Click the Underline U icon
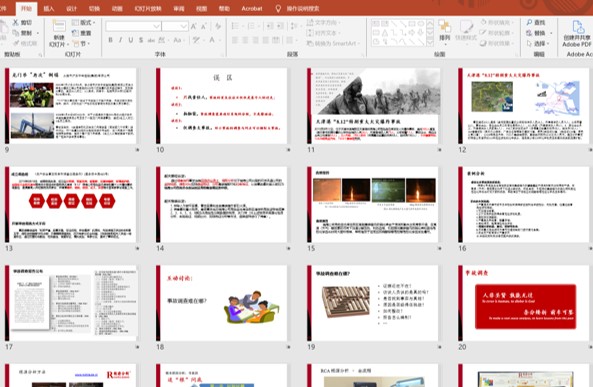Viewport: 593px width, 387px height. point(130,40)
